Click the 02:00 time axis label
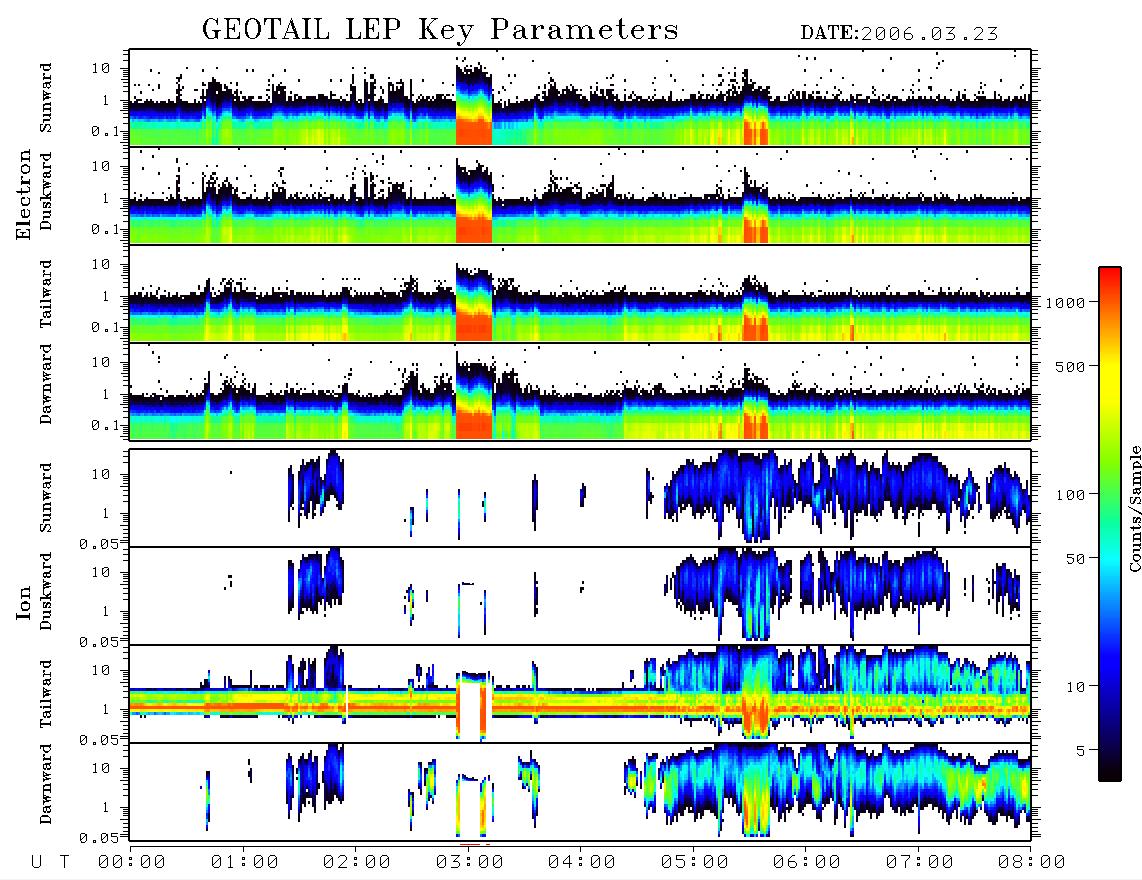1142x880 pixels. coord(357,863)
